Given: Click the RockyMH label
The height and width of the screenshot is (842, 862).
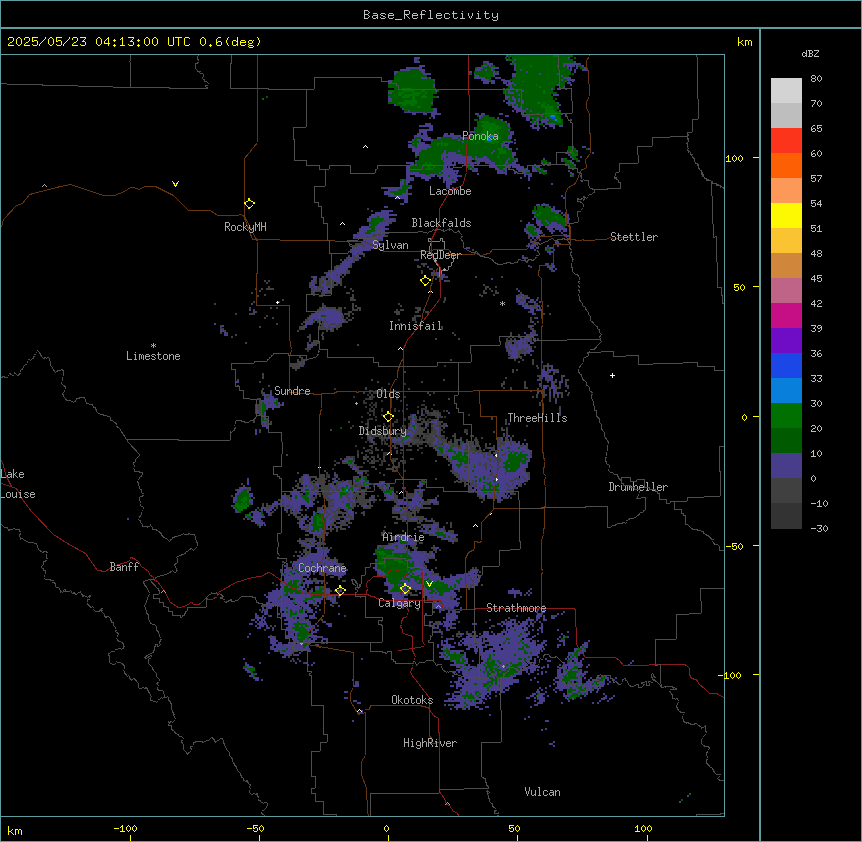Looking at the screenshot, I should pos(245,227).
